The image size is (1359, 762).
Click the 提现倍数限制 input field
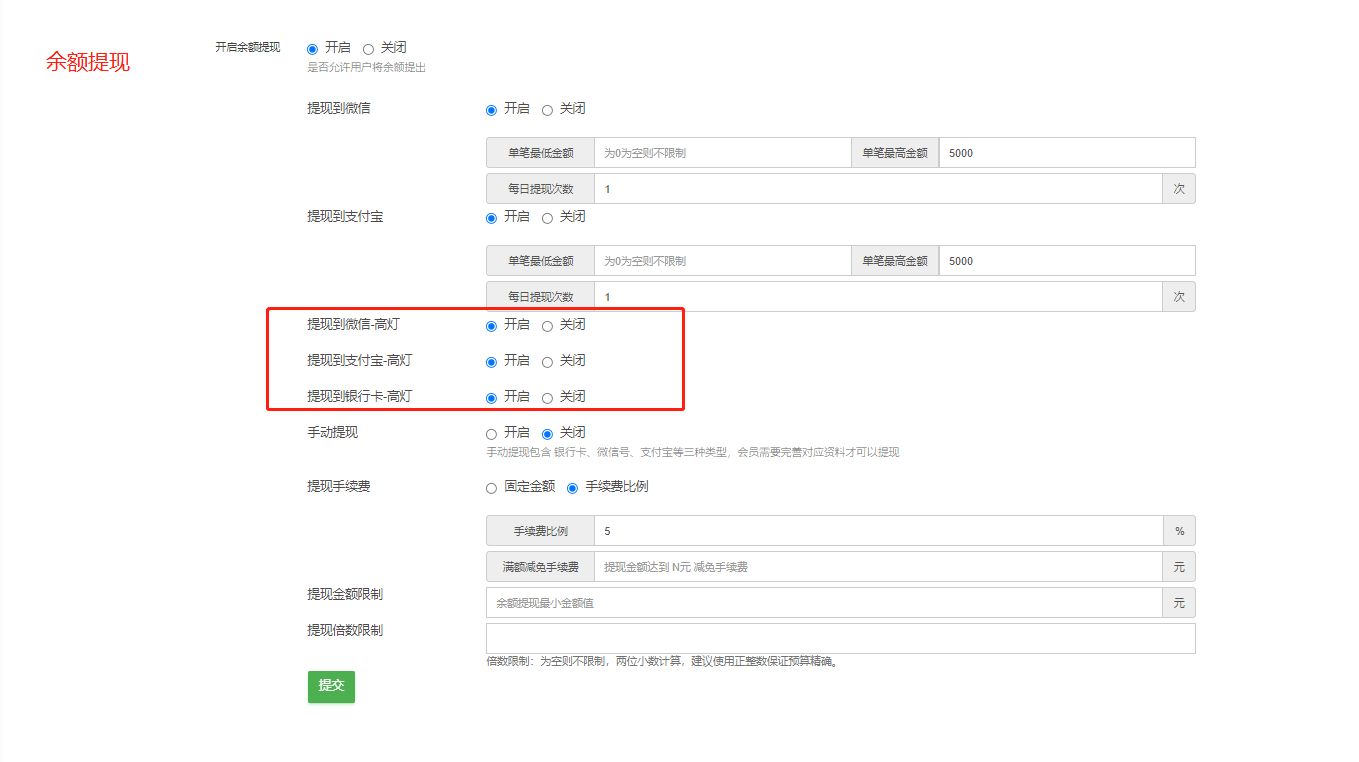(840, 639)
